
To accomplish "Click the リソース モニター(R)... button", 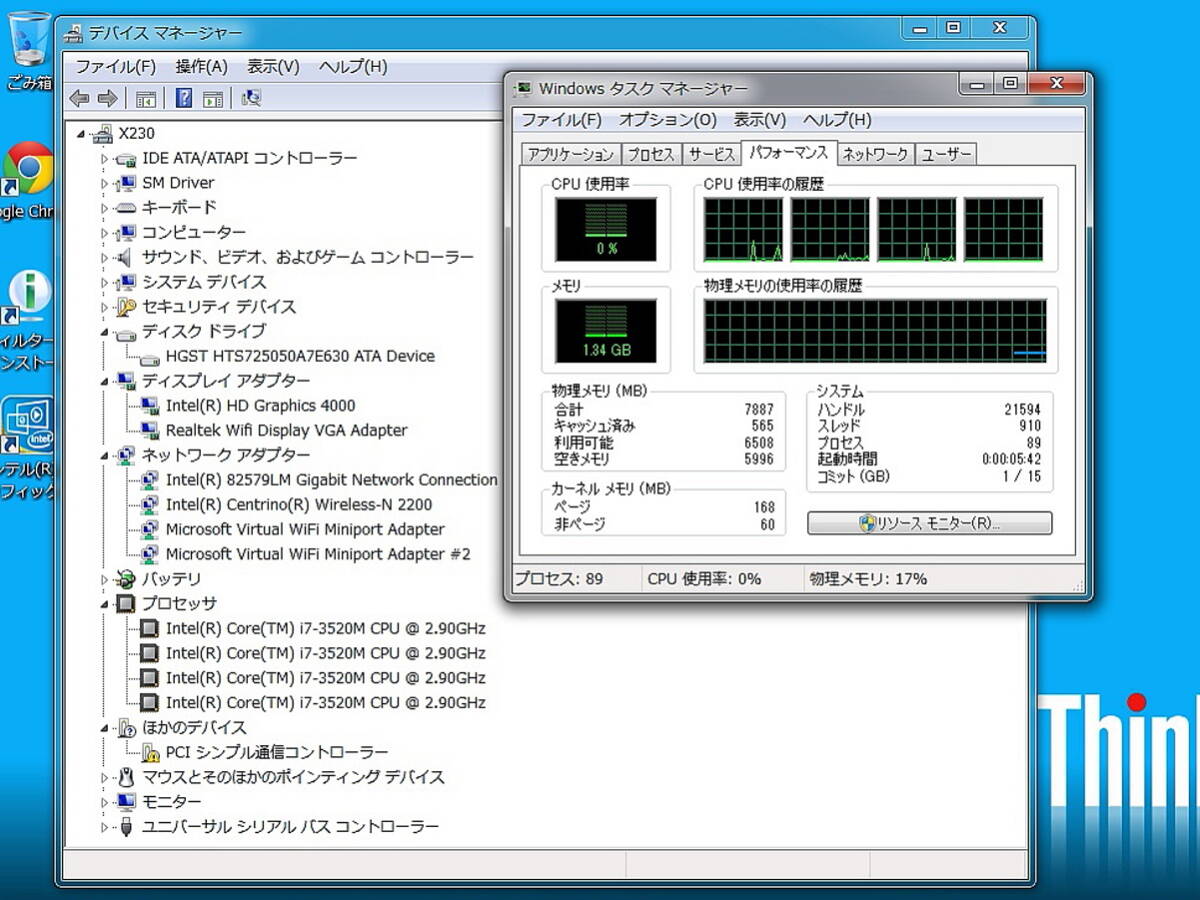I will click(x=930, y=524).
